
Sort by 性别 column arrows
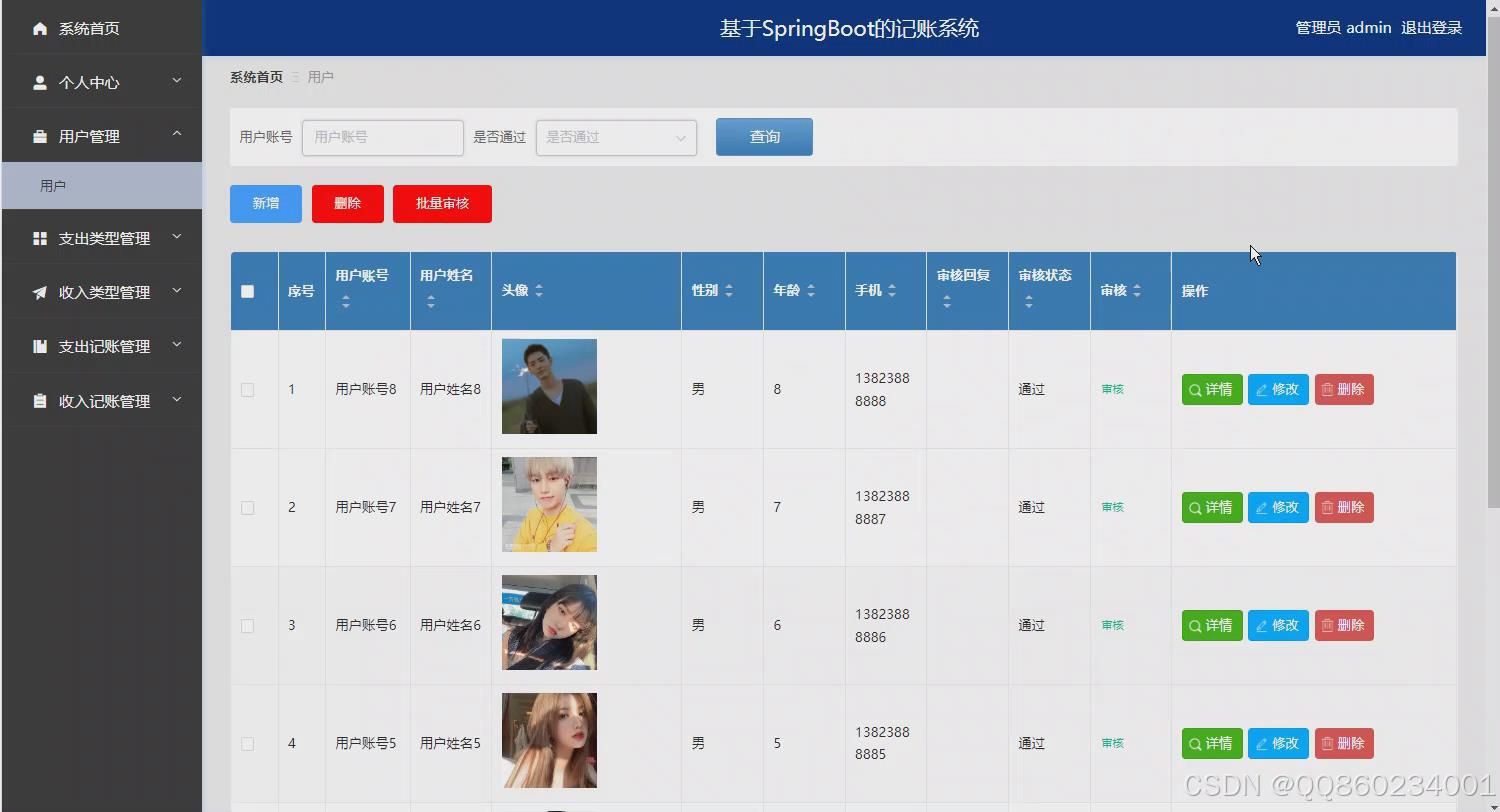click(x=729, y=291)
